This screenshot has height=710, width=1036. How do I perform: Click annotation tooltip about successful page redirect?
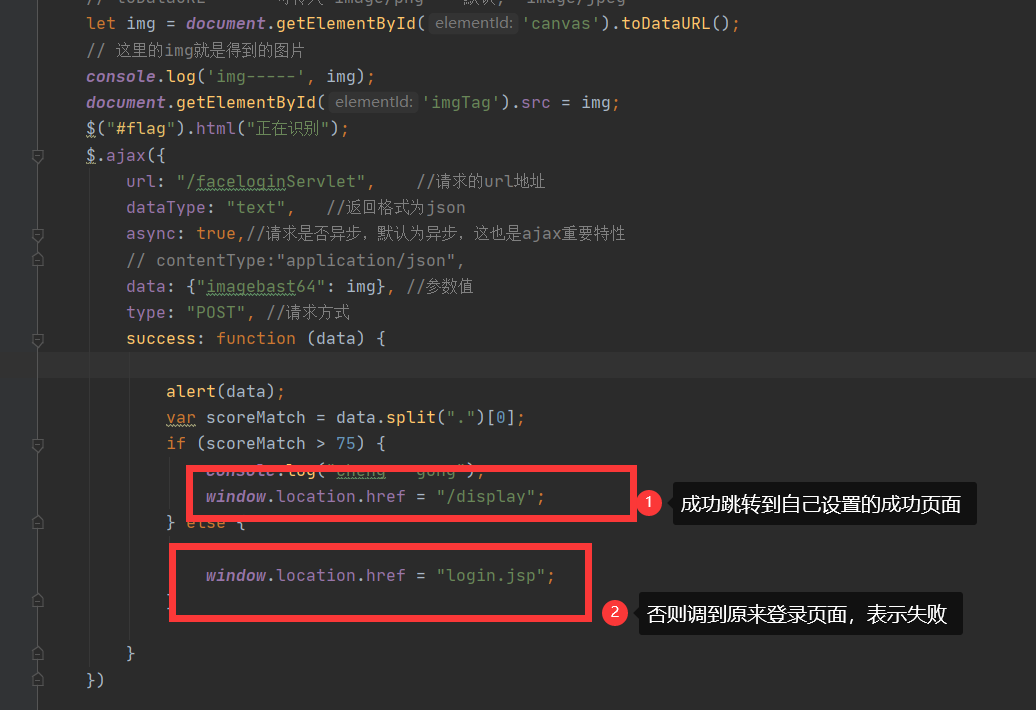(824, 503)
